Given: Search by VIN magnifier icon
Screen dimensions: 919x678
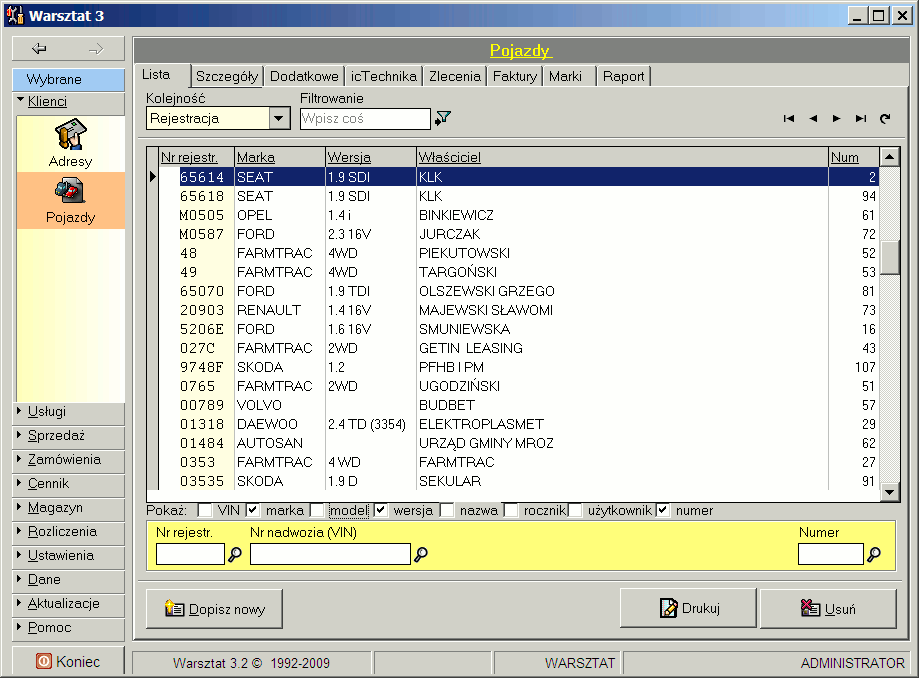Looking at the screenshot, I should [421, 554].
